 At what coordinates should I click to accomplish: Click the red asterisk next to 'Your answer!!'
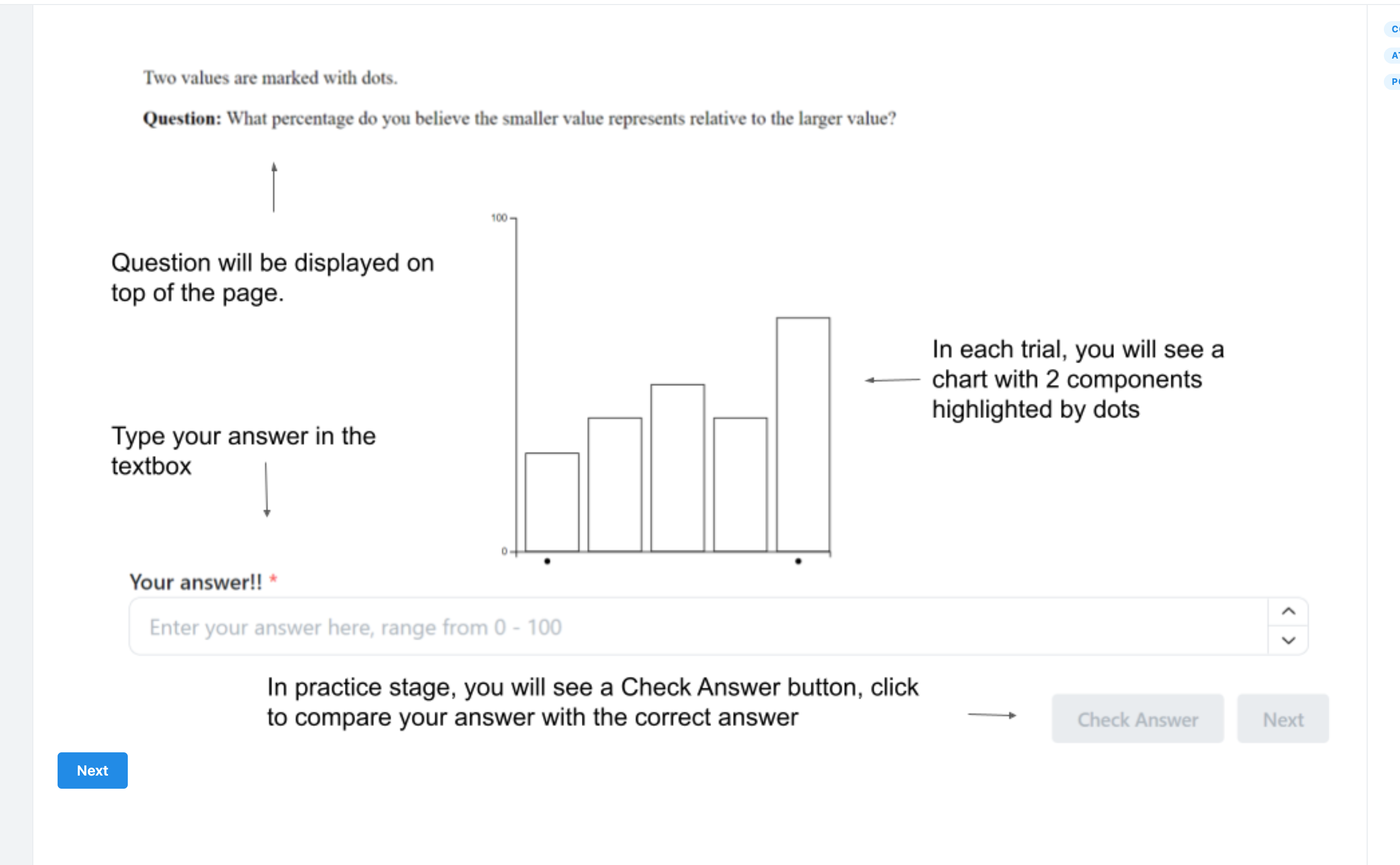tap(273, 579)
